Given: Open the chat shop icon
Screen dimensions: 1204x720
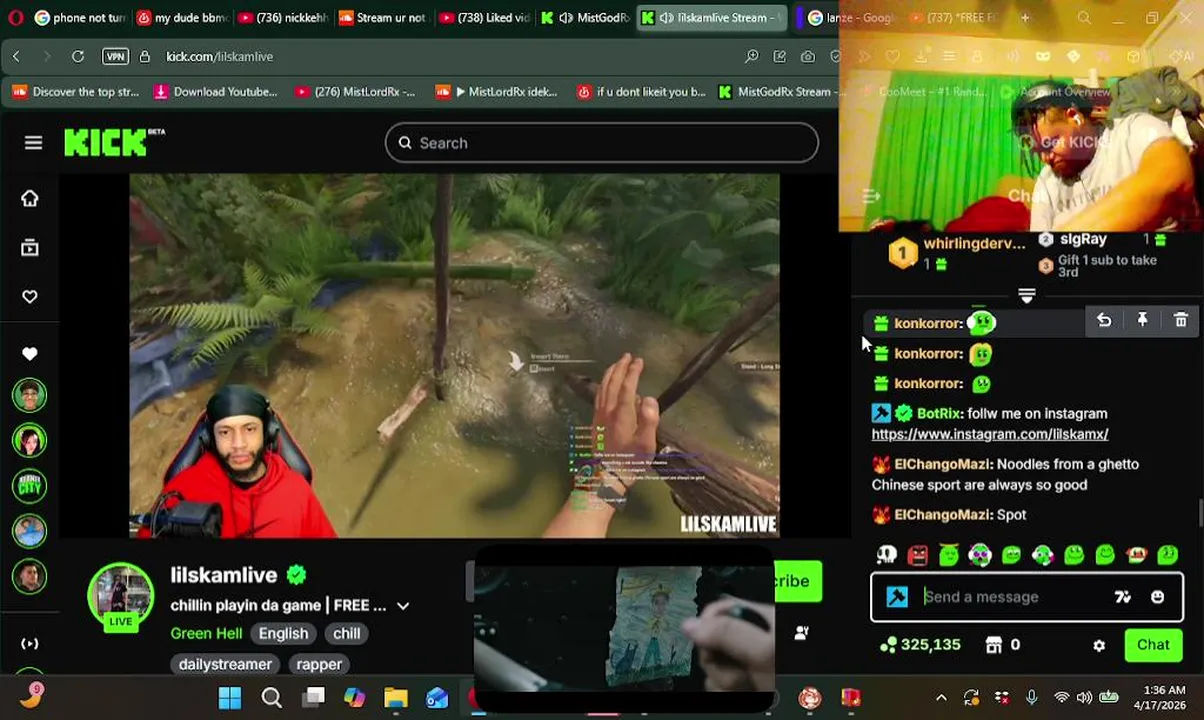Looking at the screenshot, I should coord(993,645).
